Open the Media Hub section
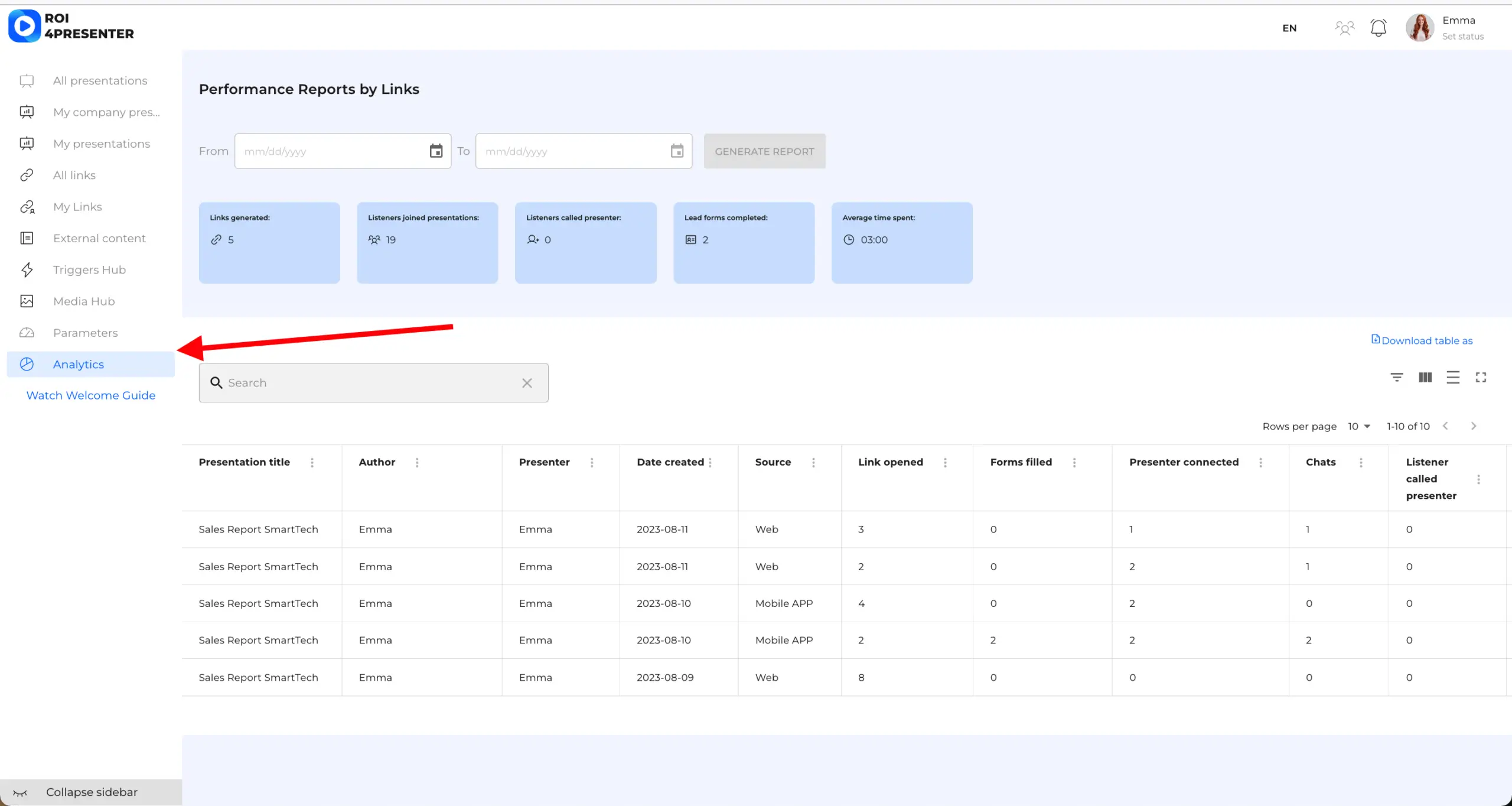Image resolution: width=1512 pixels, height=806 pixels. [83, 301]
